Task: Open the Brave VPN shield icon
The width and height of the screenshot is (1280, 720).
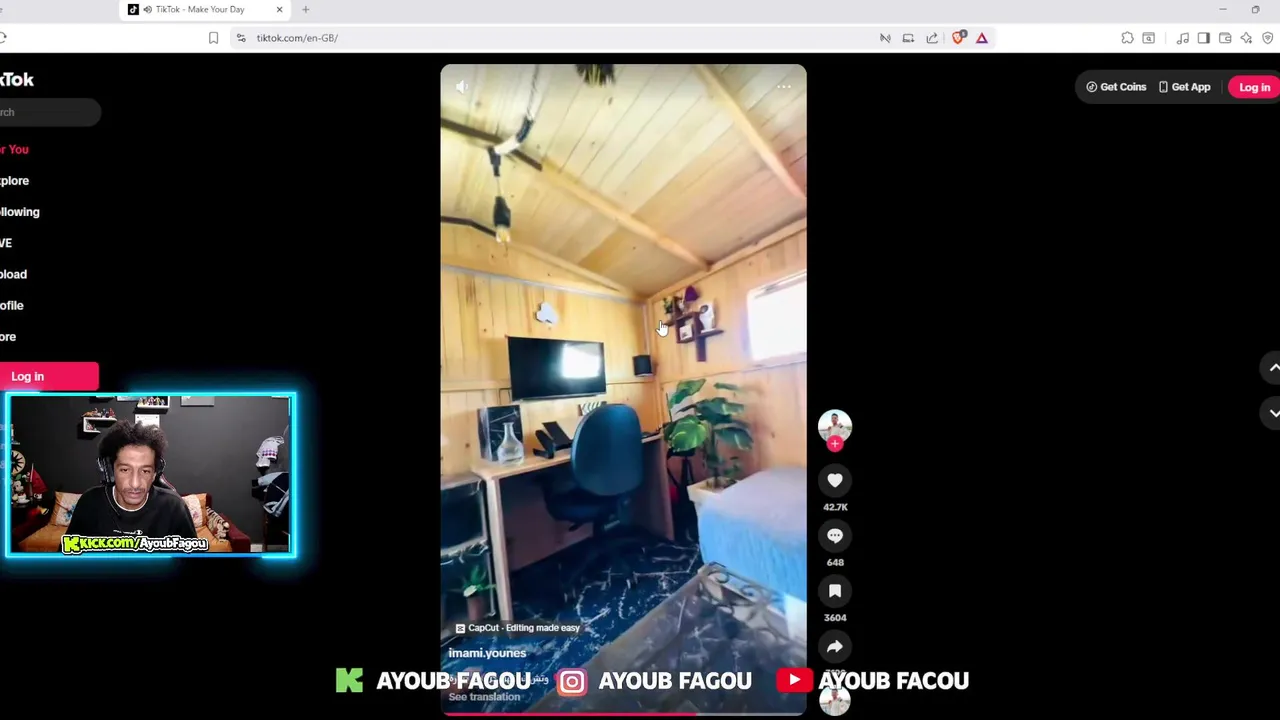Action: (1268, 38)
